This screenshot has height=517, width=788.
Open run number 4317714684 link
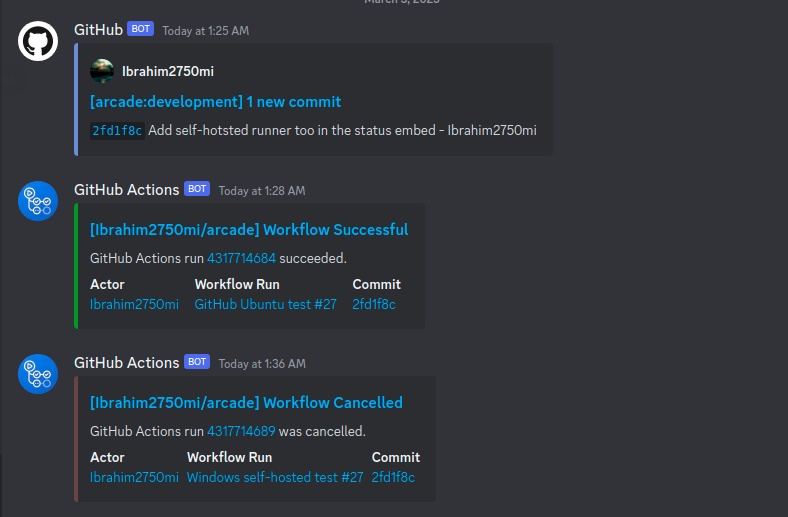coord(241,258)
